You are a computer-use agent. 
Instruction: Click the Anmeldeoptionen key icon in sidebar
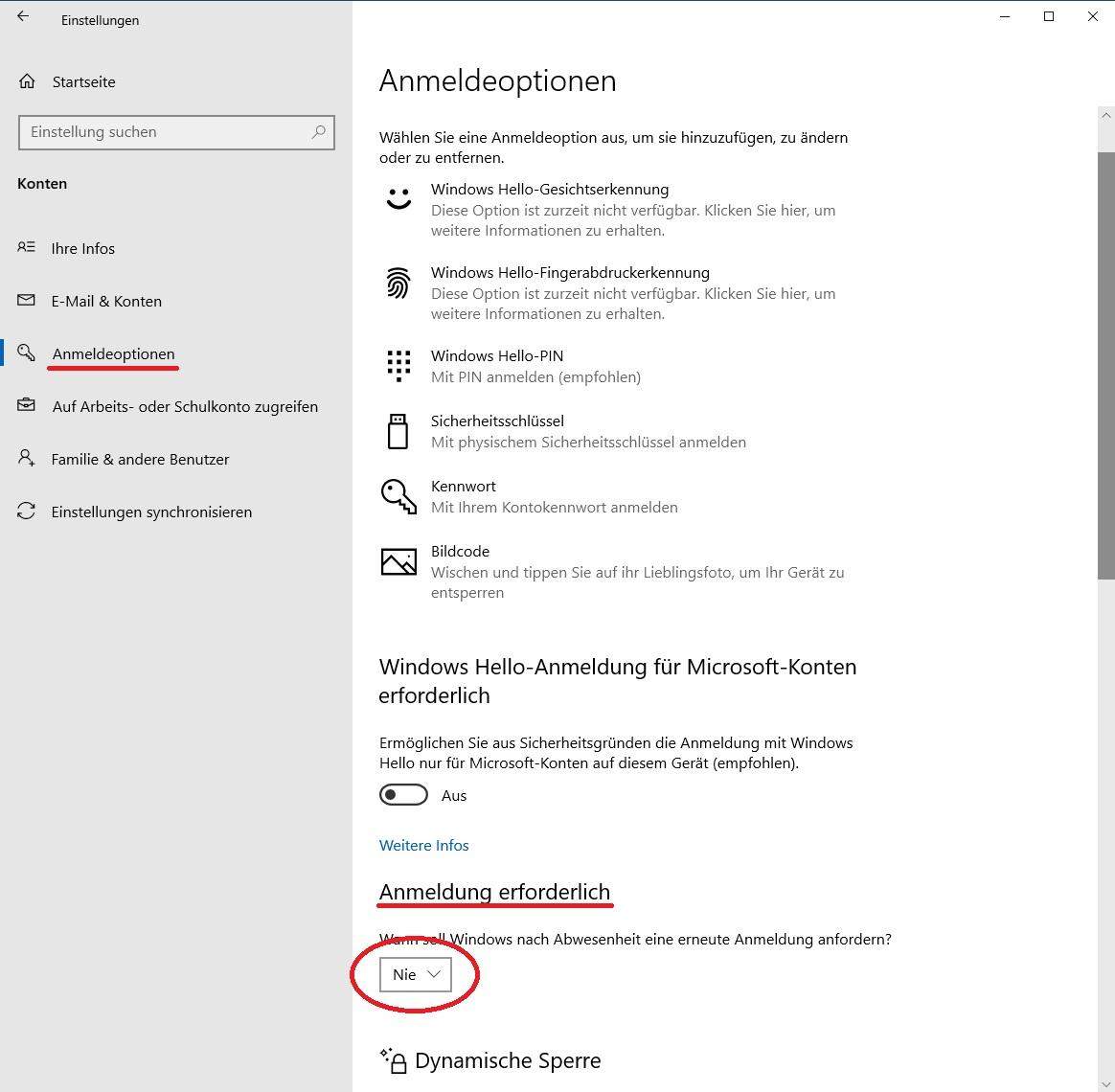pyautogui.click(x=26, y=353)
